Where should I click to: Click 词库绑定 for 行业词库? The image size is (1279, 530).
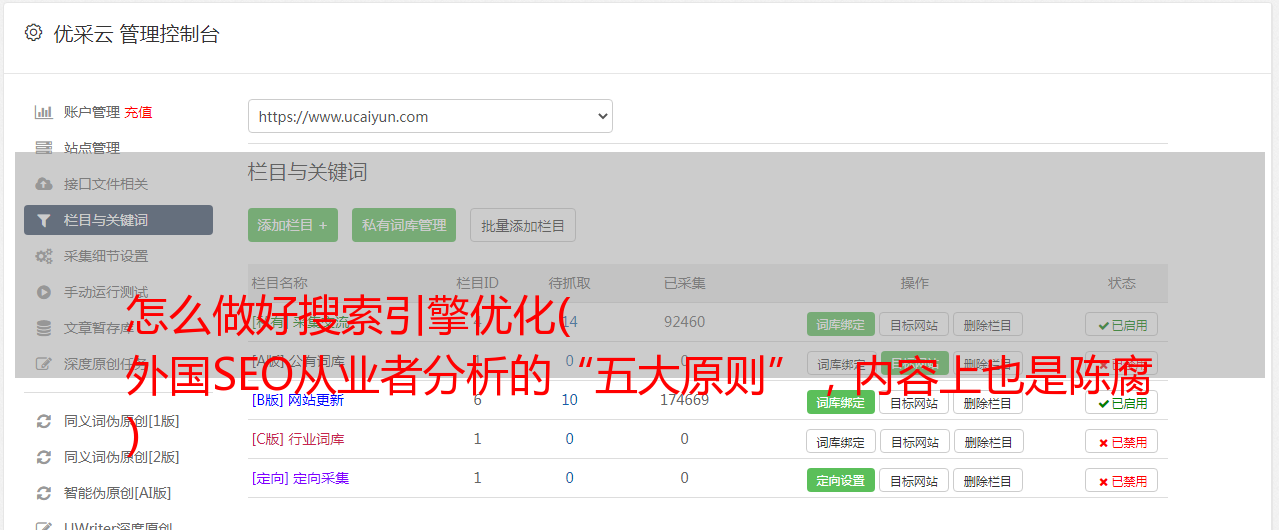pos(841,441)
